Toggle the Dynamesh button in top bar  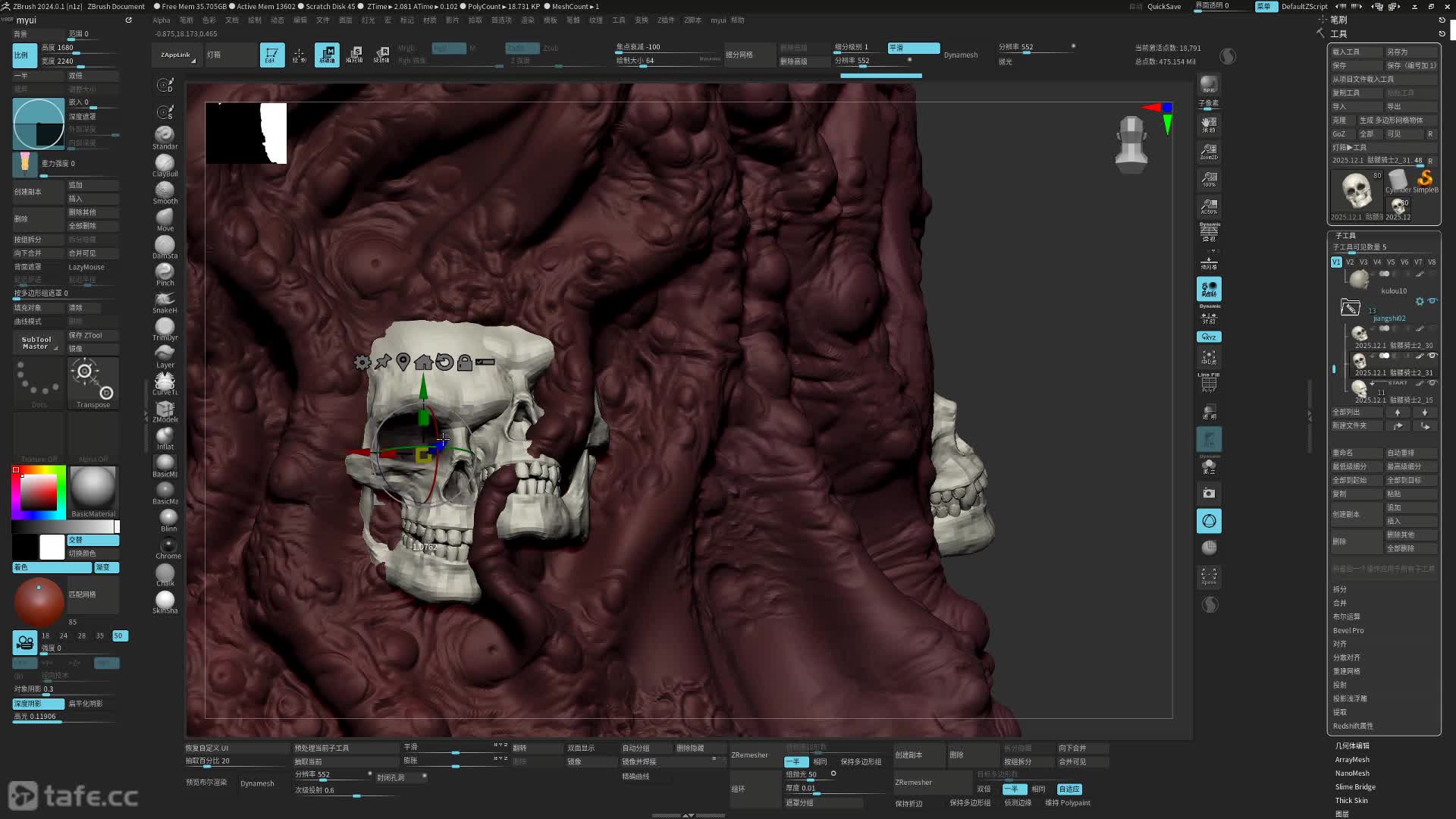pyautogui.click(x=960, y=55)
